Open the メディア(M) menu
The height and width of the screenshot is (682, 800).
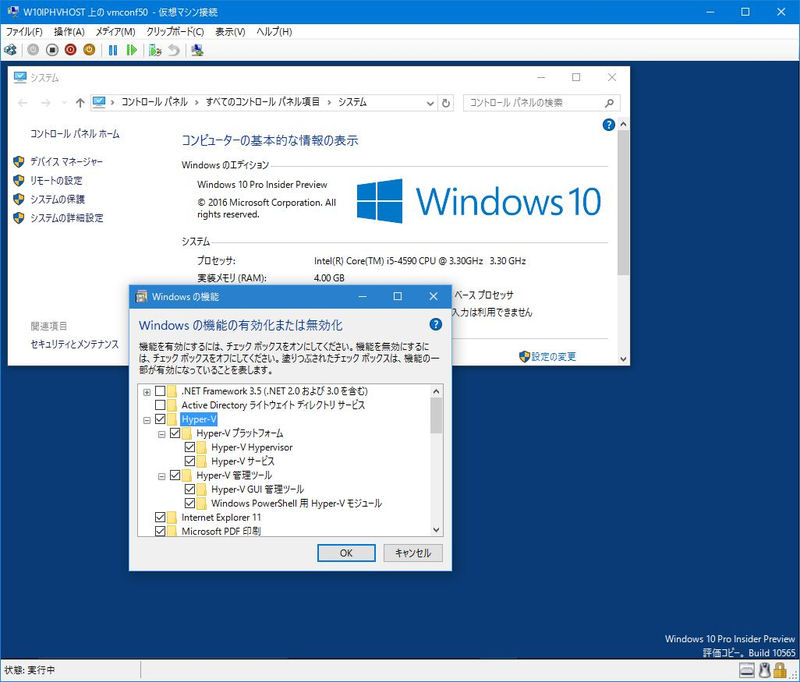(x=115, y=32)
